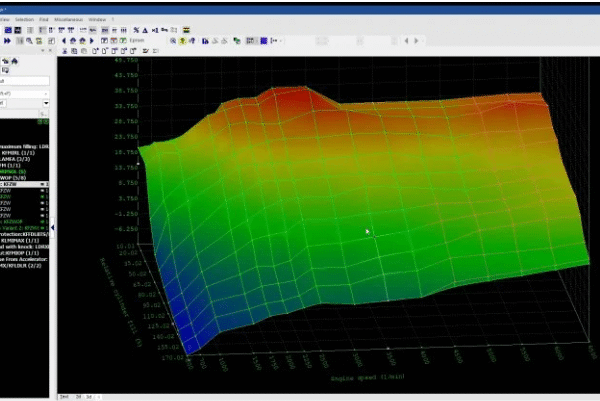
Task: Open the Selection menu
Action: [24, 20]
